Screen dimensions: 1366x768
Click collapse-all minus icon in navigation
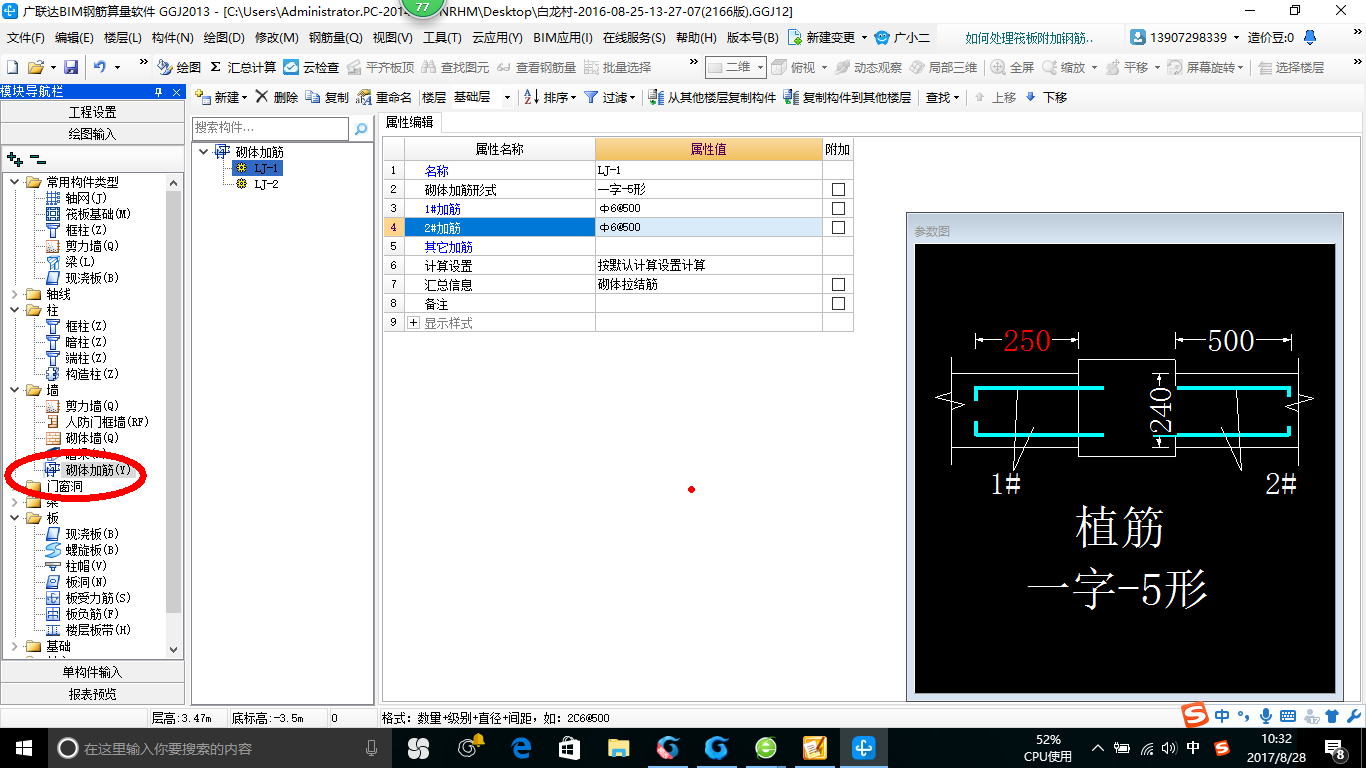point(38,158)
